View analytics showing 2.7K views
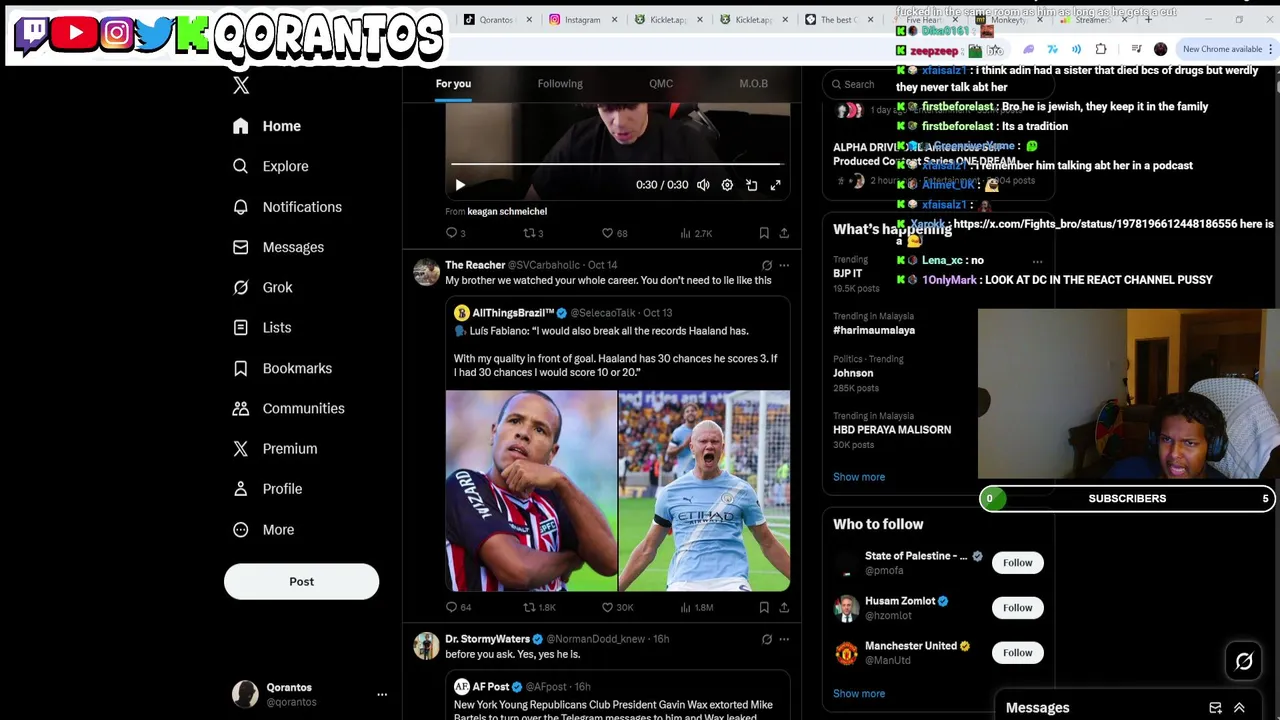Viewport: 1280px width, 720px height. (695, 233)
